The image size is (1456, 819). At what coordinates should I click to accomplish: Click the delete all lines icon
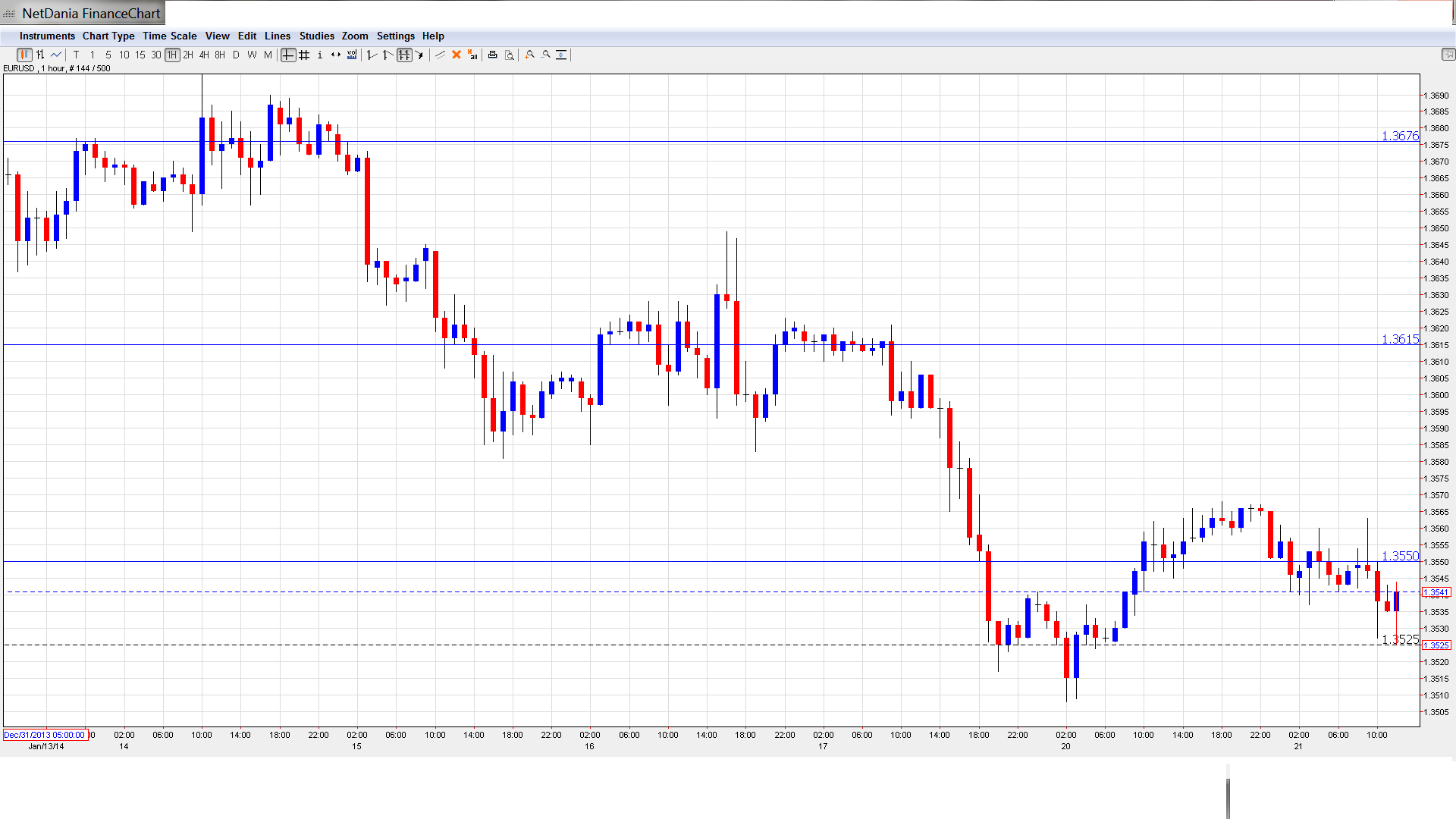click(472, 55)
